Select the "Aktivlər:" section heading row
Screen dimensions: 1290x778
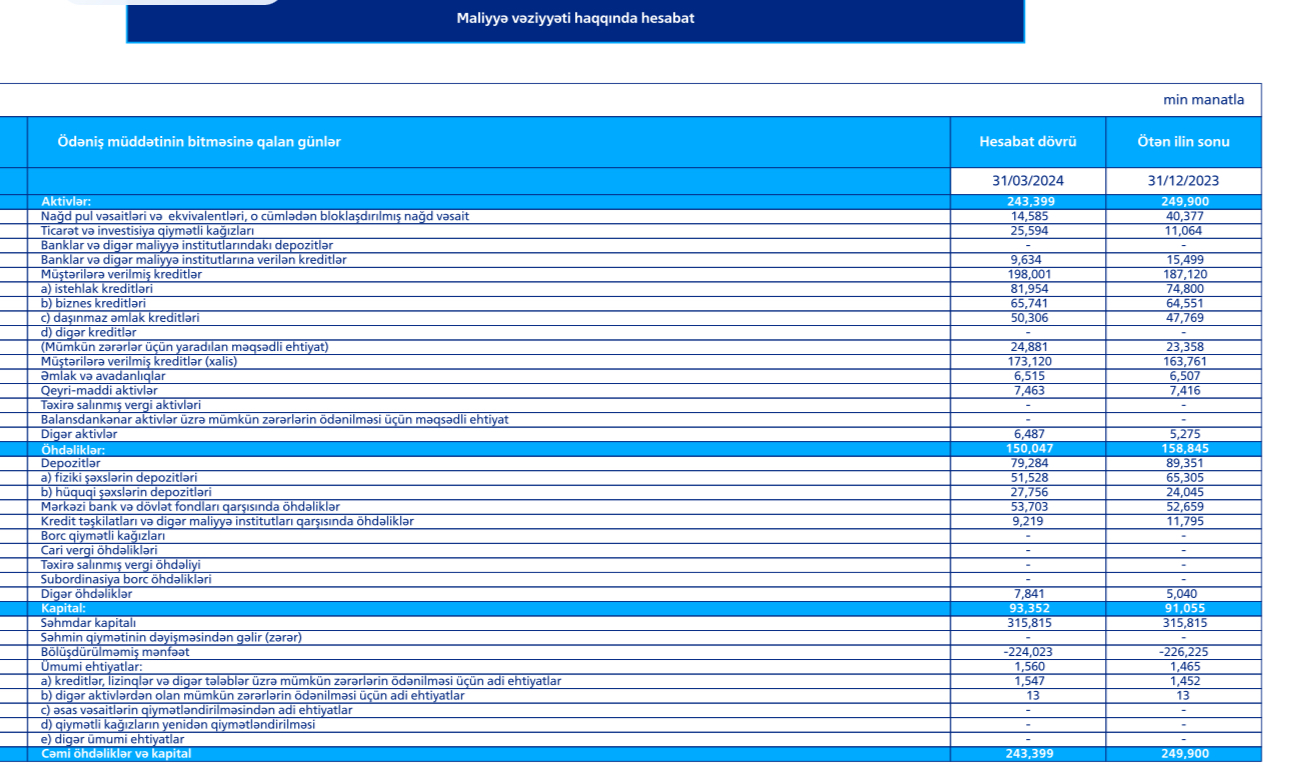pos(66,202)
